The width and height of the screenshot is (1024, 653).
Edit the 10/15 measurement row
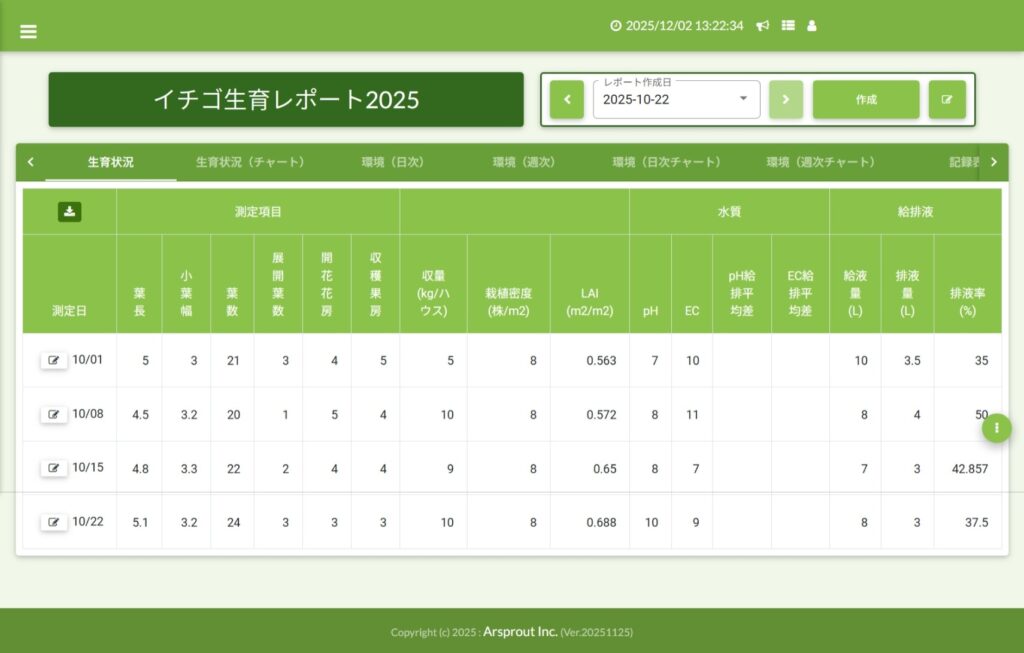[x=54, y=468]
